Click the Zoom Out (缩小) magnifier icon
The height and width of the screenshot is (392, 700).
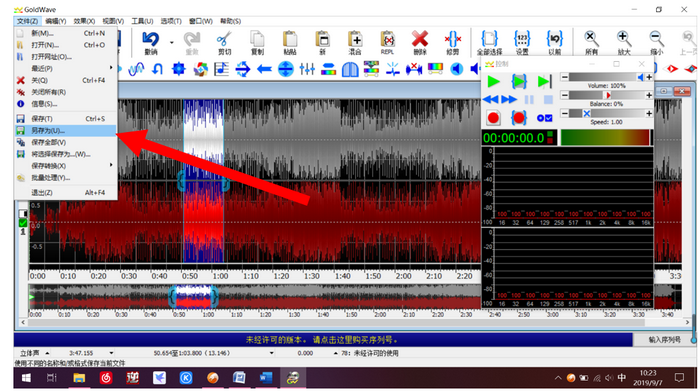point(656,39)
